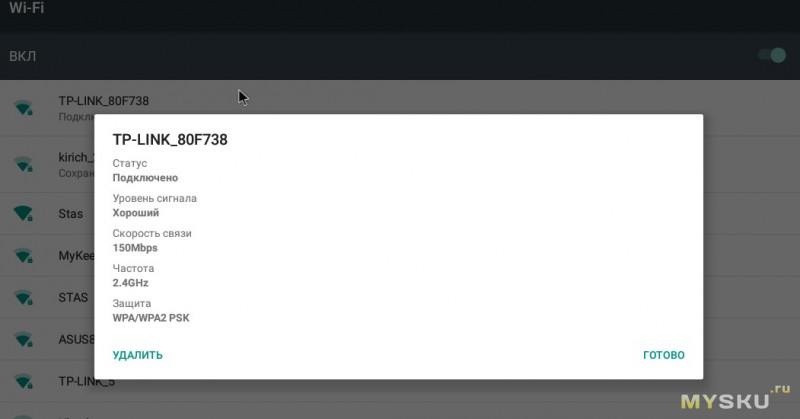Click the Stas network Wi-Fi signal icon

23,213
